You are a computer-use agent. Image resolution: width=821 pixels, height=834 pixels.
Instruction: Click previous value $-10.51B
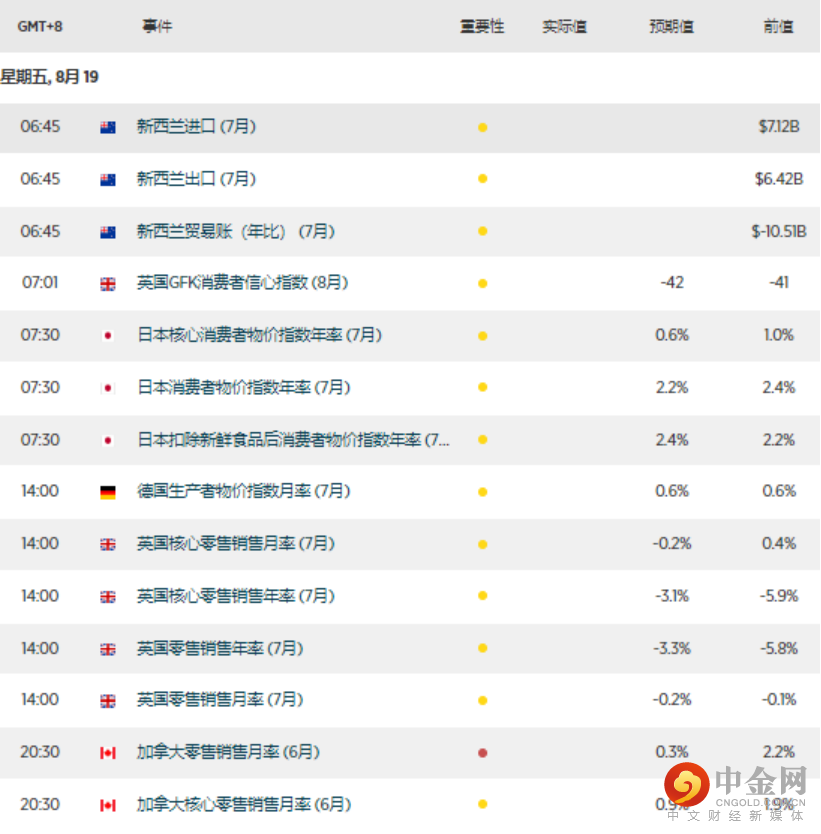pos(779,231)
